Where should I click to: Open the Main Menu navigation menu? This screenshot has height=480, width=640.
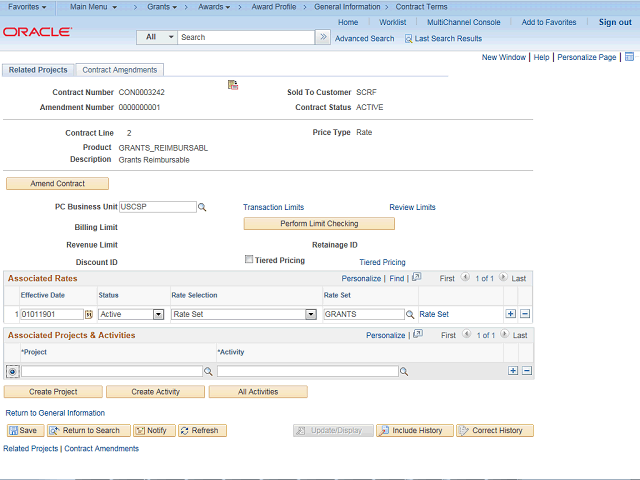tap(94, 7)
